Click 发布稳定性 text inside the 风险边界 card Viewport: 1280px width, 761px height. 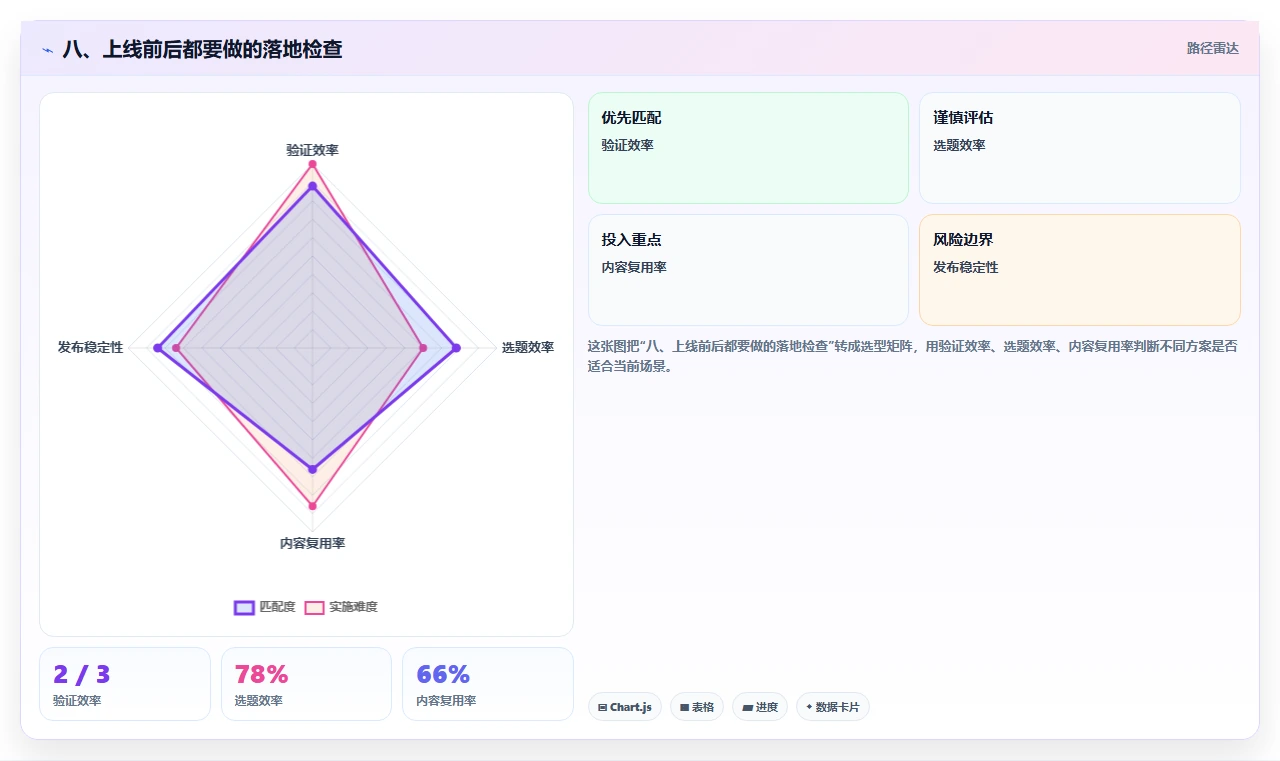(966, 267)
